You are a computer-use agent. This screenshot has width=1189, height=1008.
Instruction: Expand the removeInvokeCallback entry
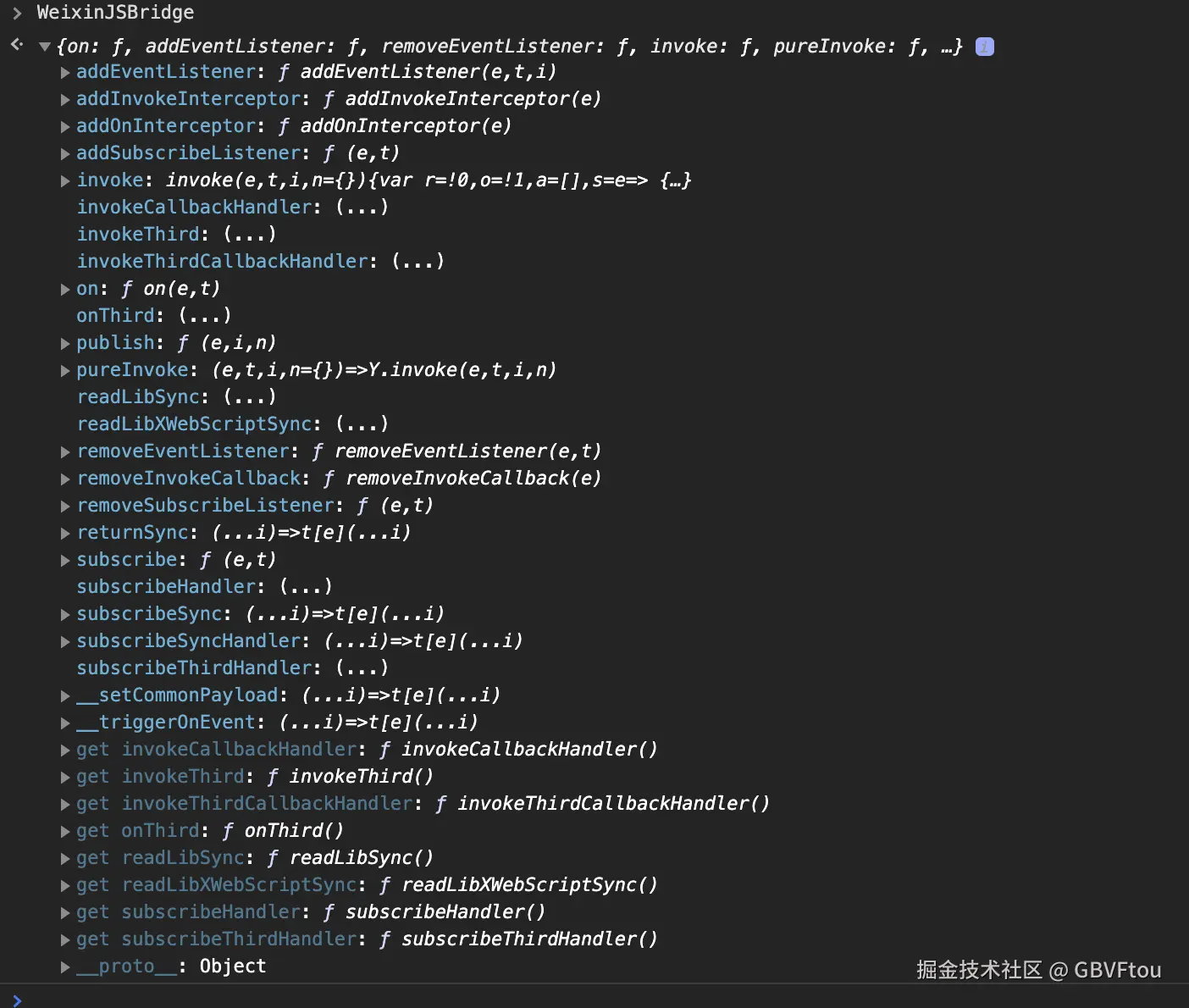[x=65, y=479]
